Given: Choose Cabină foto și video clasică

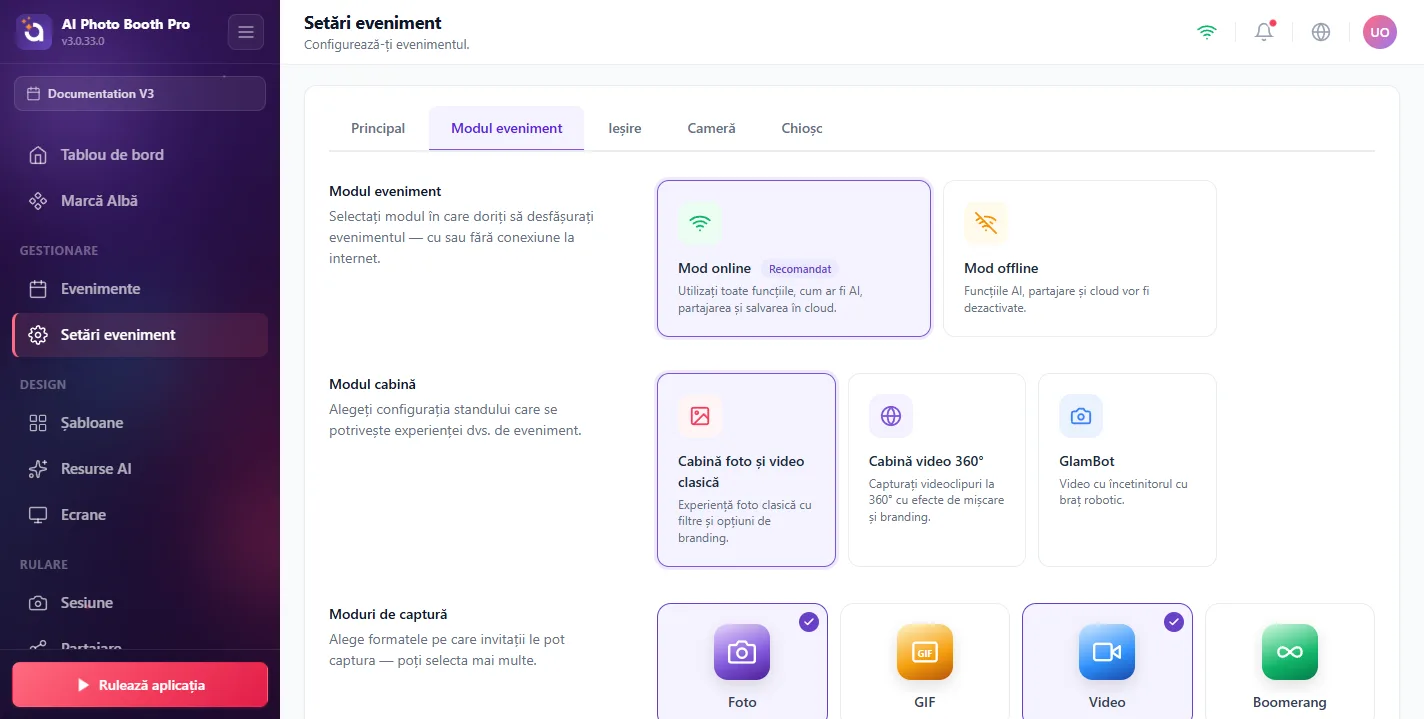Looking at the screenshot, I should [x=746, y=470].
